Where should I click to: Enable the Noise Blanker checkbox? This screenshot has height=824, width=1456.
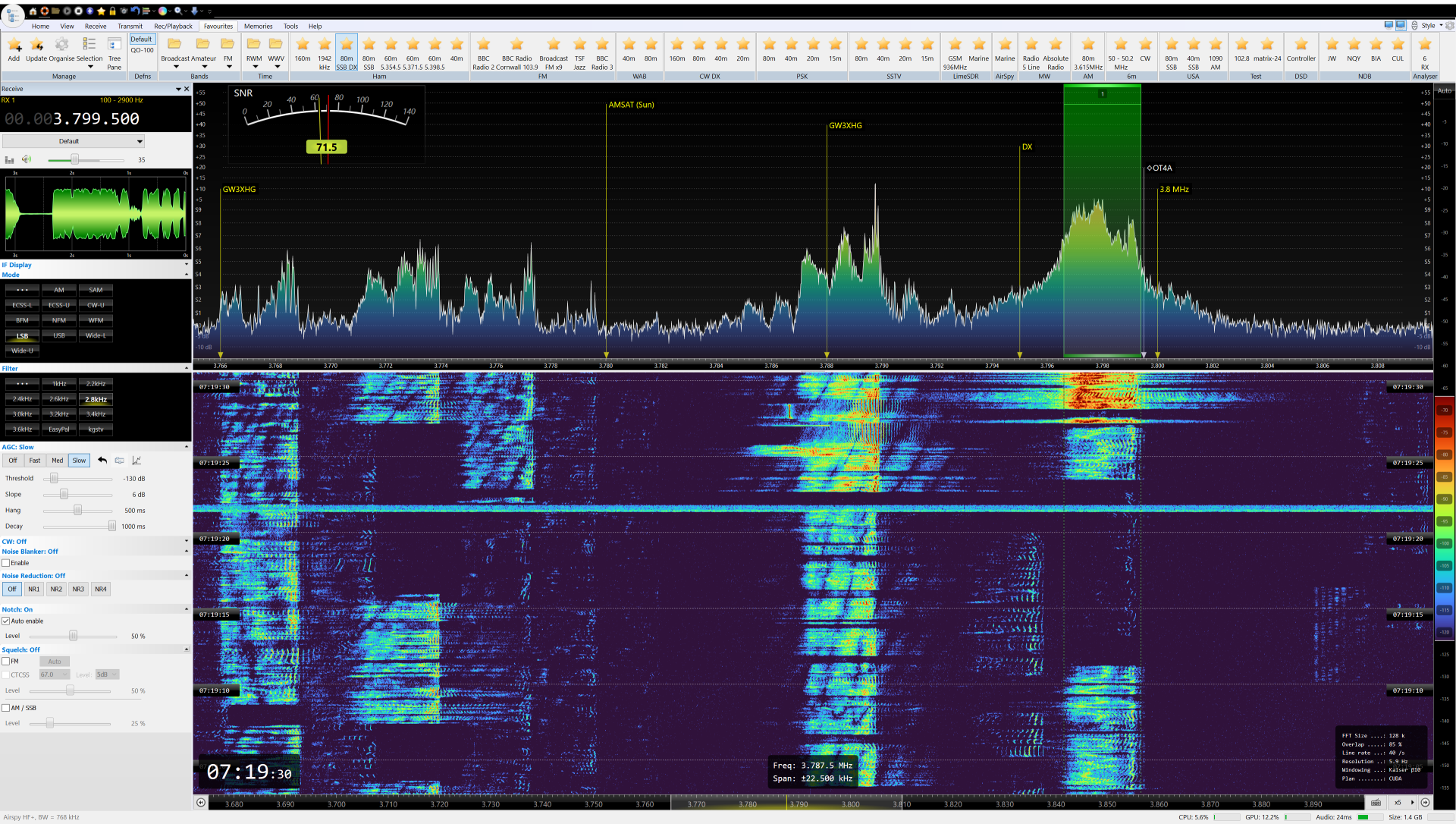pos(6,563)
